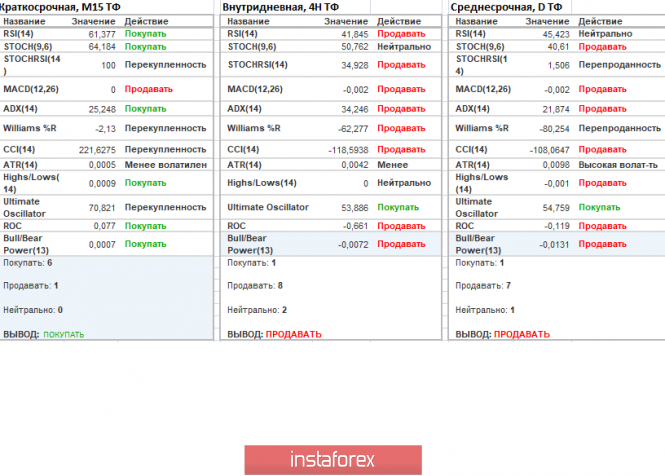Click the STOCHRSI value 34,928
665x476 pixels.
coord(355,65)
